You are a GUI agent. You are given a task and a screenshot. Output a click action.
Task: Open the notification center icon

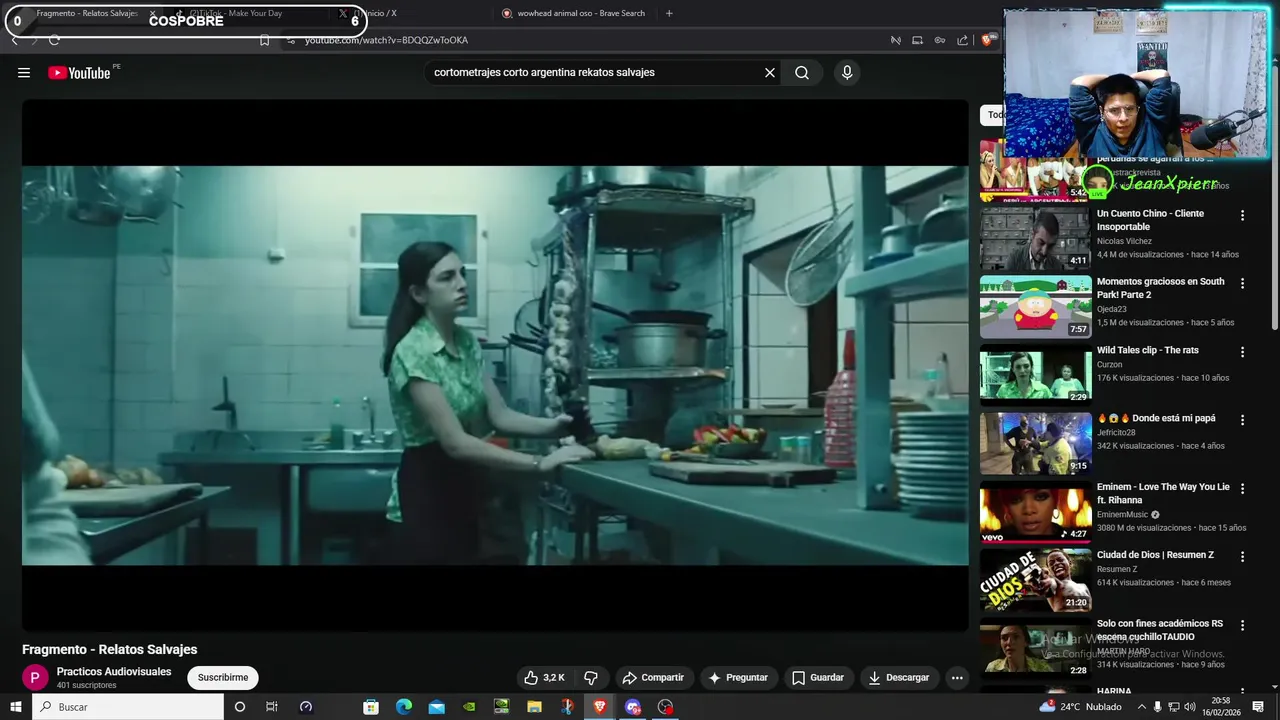[x=1258, y=707]
